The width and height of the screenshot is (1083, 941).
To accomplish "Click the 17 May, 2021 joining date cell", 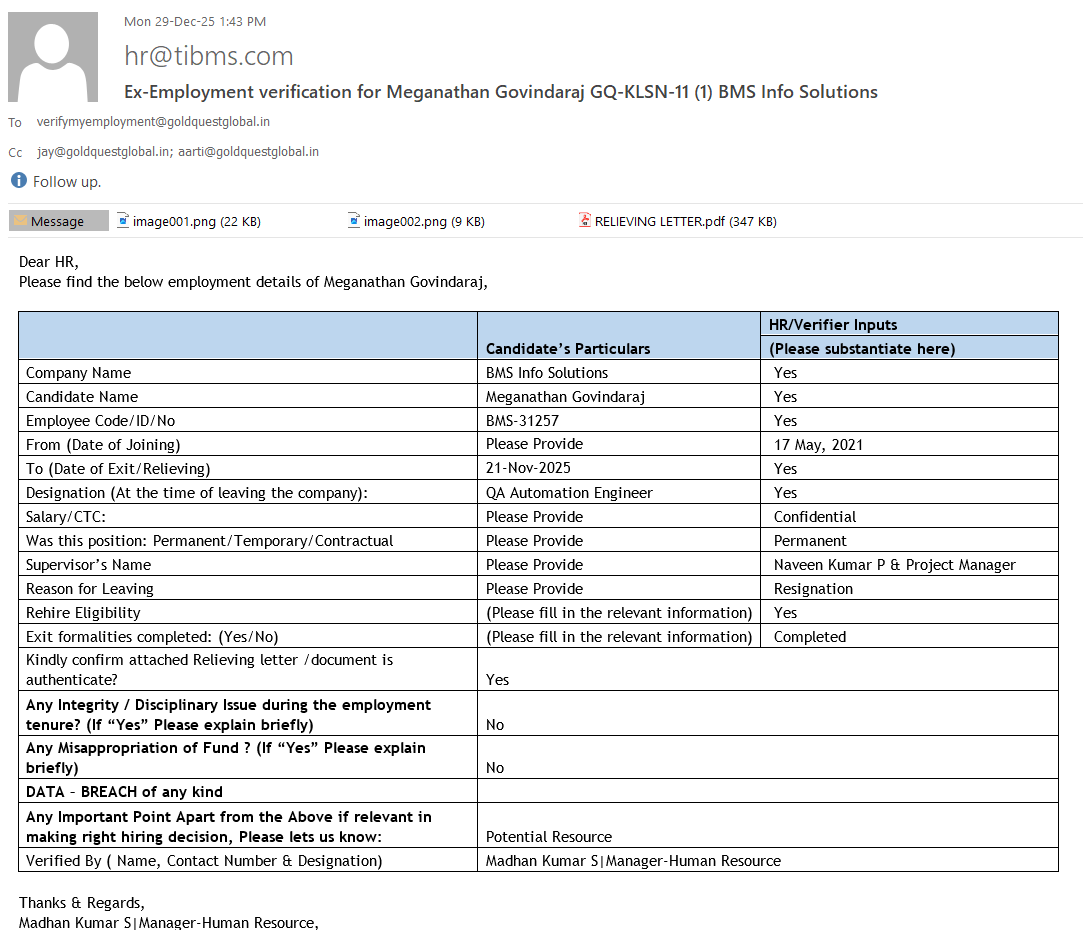I will [818, 445].
